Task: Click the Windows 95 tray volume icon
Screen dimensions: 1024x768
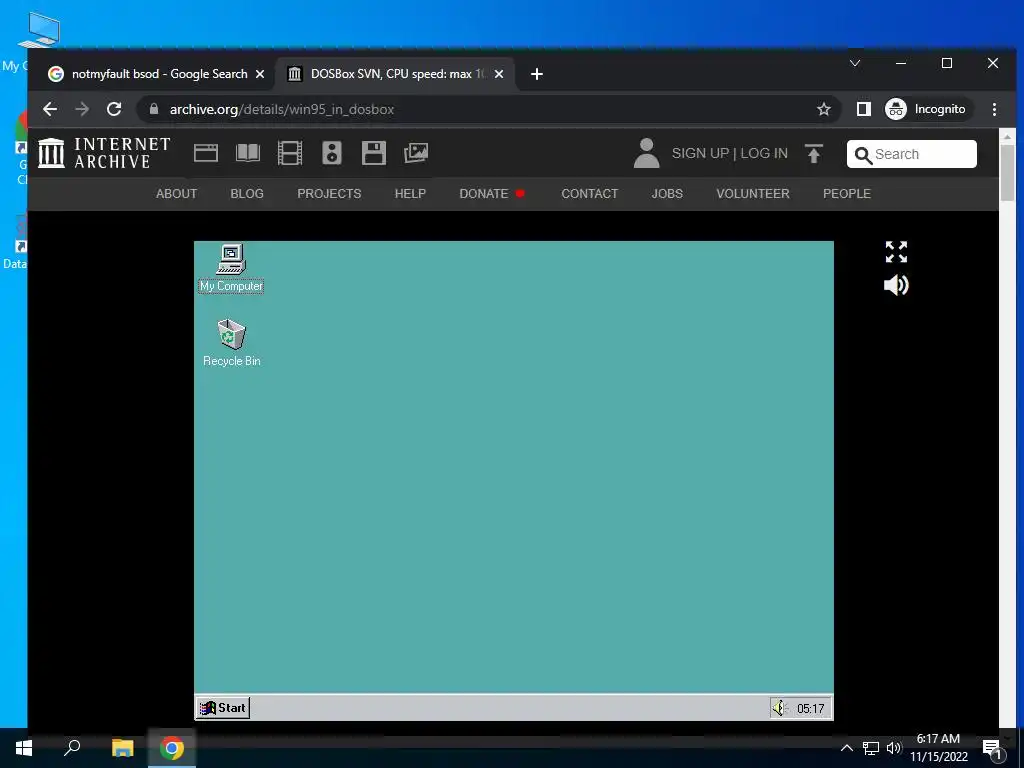Action: (x=780, y=708)
